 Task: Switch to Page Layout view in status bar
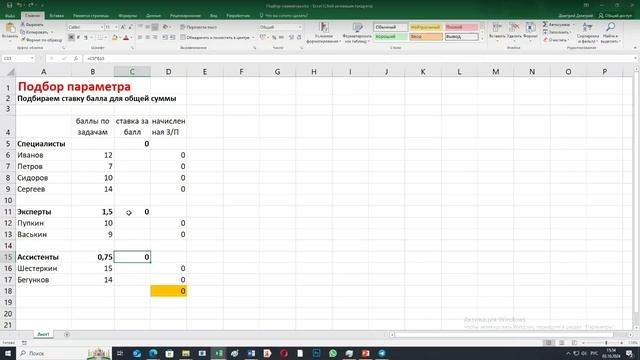(x=562, y=343)
